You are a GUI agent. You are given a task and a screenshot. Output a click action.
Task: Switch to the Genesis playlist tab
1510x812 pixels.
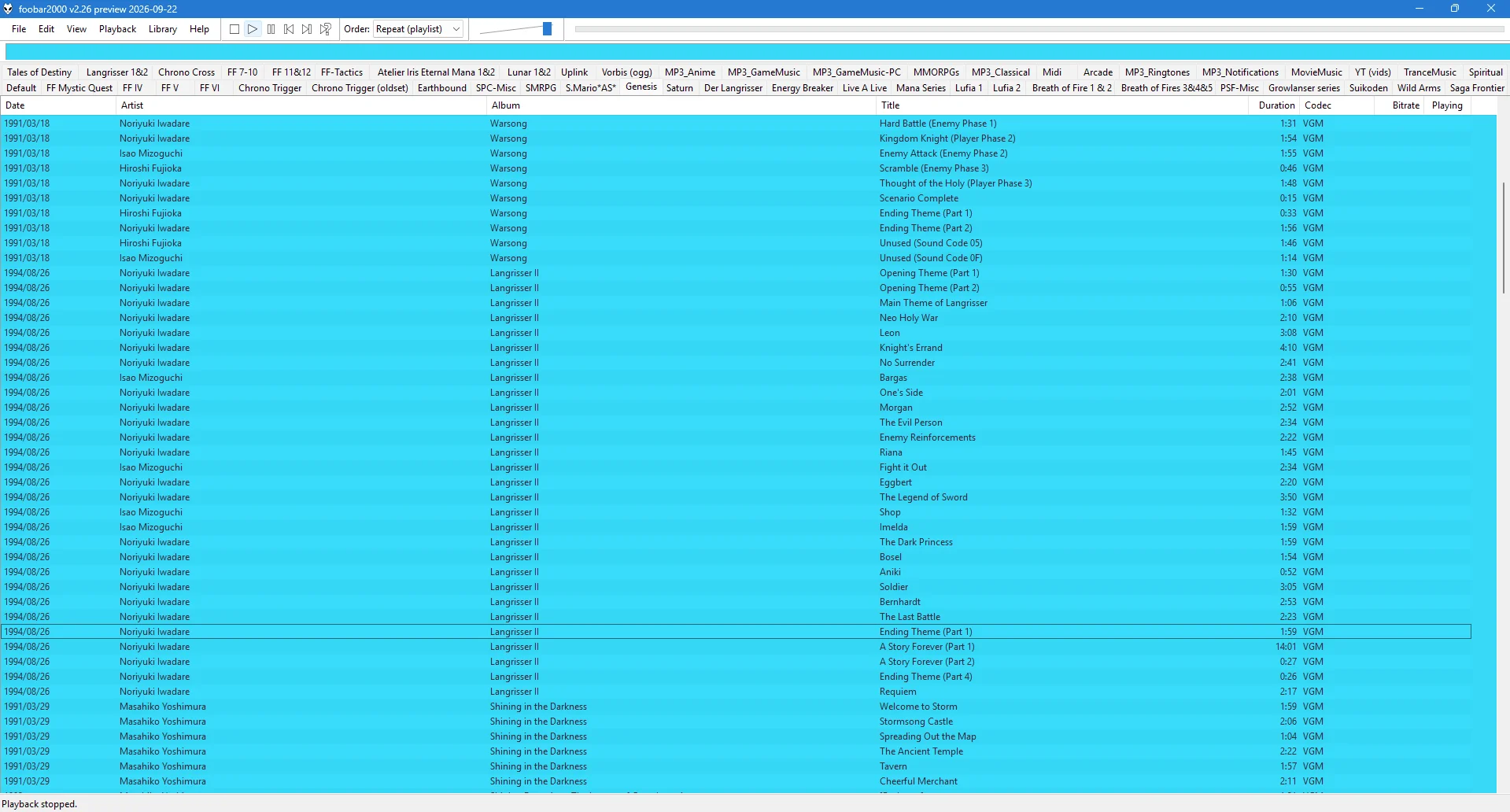(641, 87)
